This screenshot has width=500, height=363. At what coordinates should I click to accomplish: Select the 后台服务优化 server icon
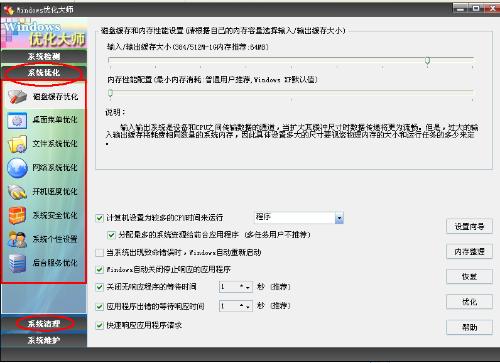tap(17, 263)
